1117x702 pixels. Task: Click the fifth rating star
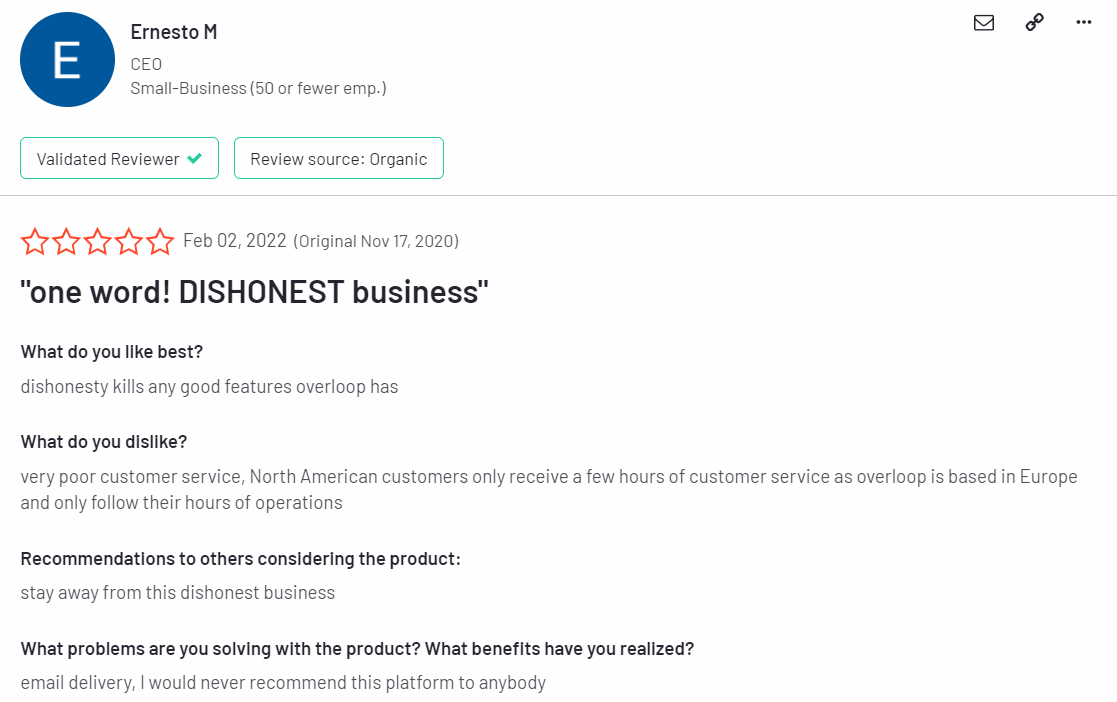click(x=160, y=241)
